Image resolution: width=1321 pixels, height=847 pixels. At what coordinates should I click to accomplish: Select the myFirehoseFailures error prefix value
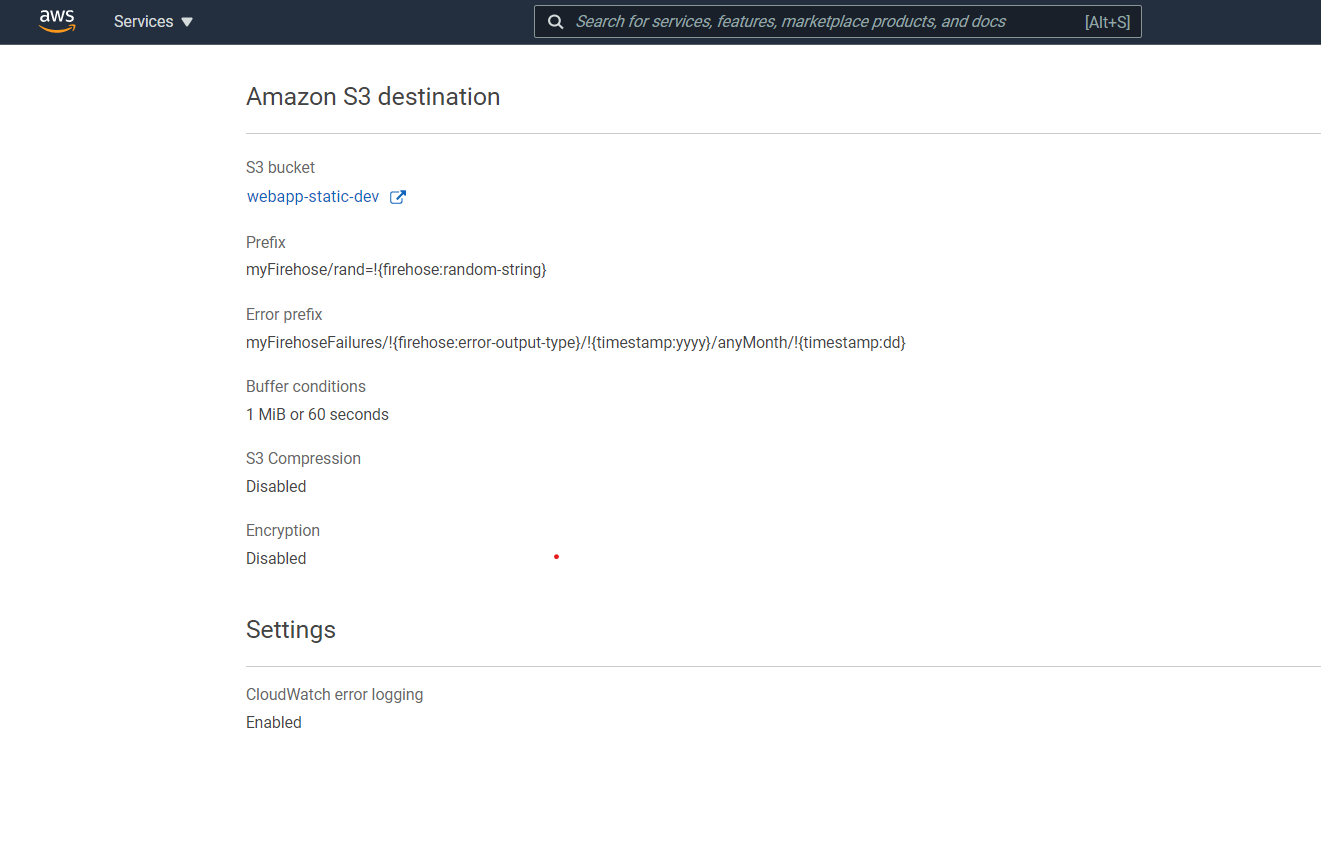[576, 342]
